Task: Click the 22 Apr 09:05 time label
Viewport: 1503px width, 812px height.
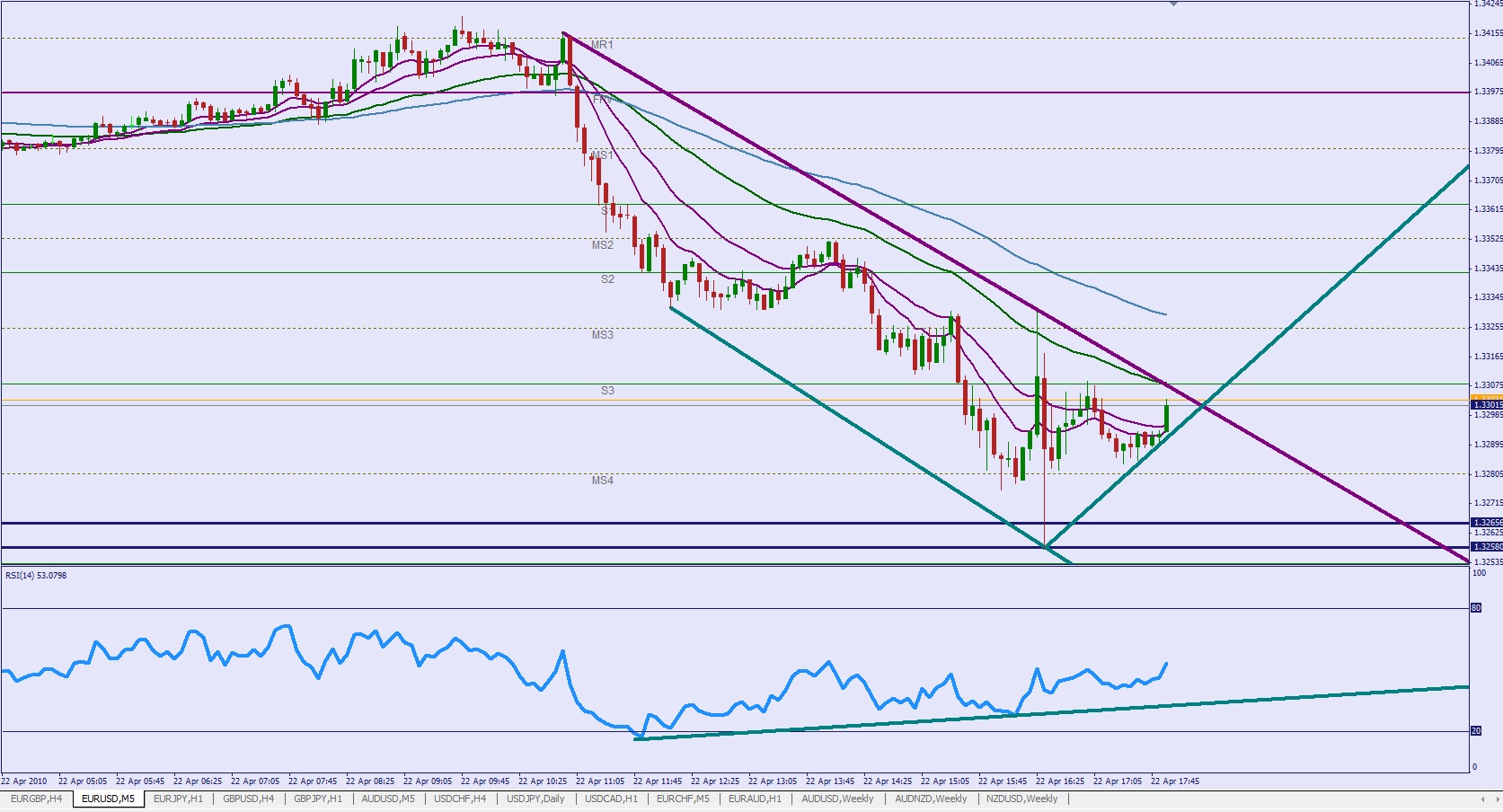Action: (428, 781)
